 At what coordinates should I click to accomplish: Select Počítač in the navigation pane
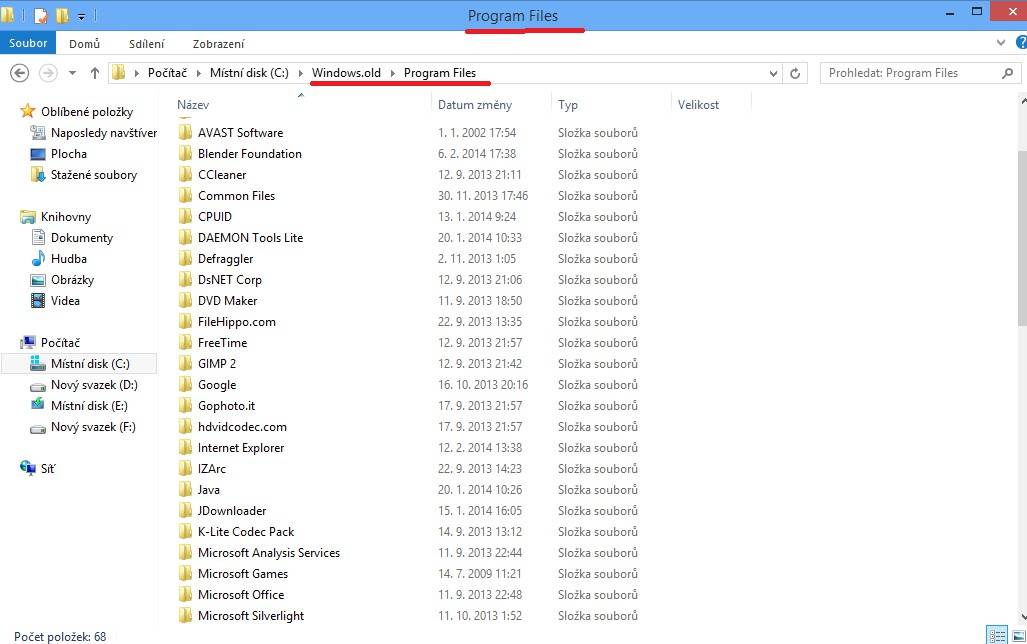coord(60,343)
